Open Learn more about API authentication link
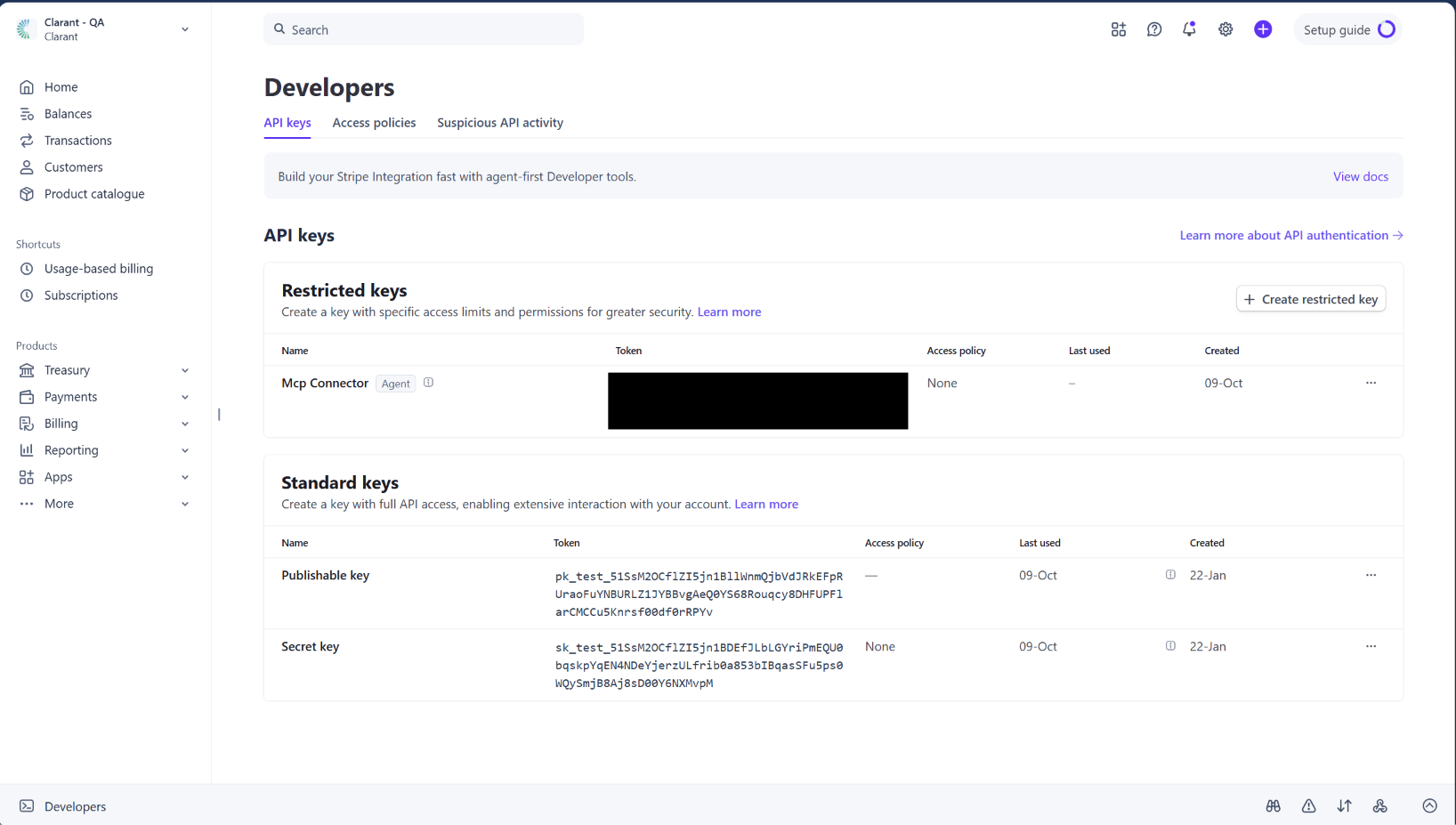The width and height of the screenshot is (1456, 825). coord(1291,235)
